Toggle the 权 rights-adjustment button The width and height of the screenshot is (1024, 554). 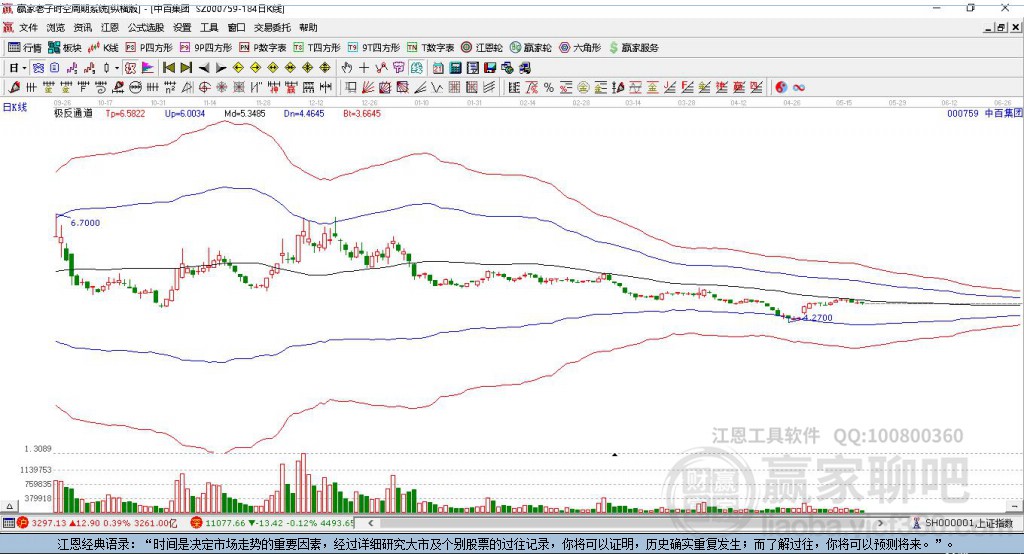pyautogui.click(x=130, y=68)
